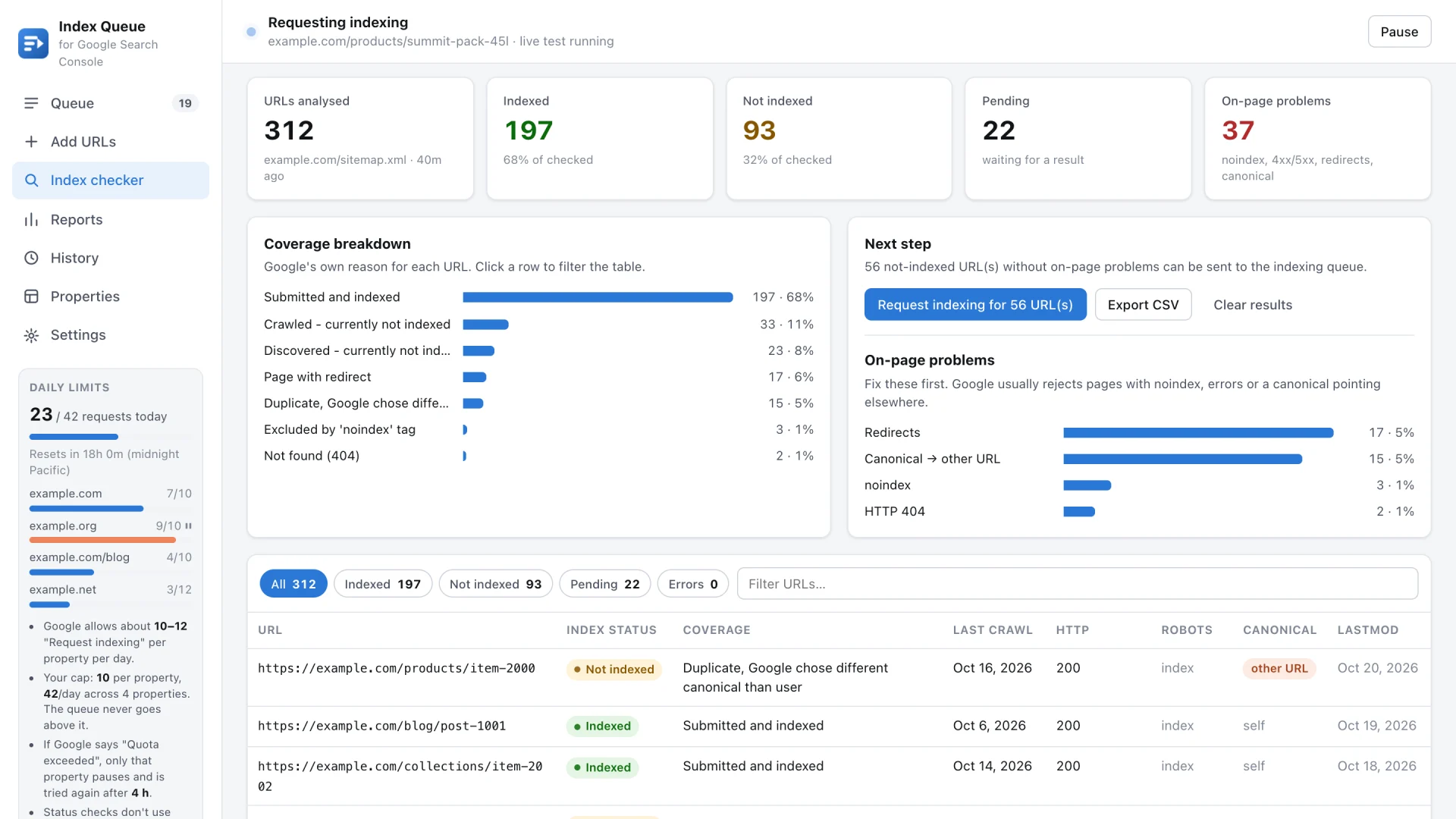This screenshot has width=1456, height=819.
Task: Focus the Filter URLs search field
Action: [1077, 584]
